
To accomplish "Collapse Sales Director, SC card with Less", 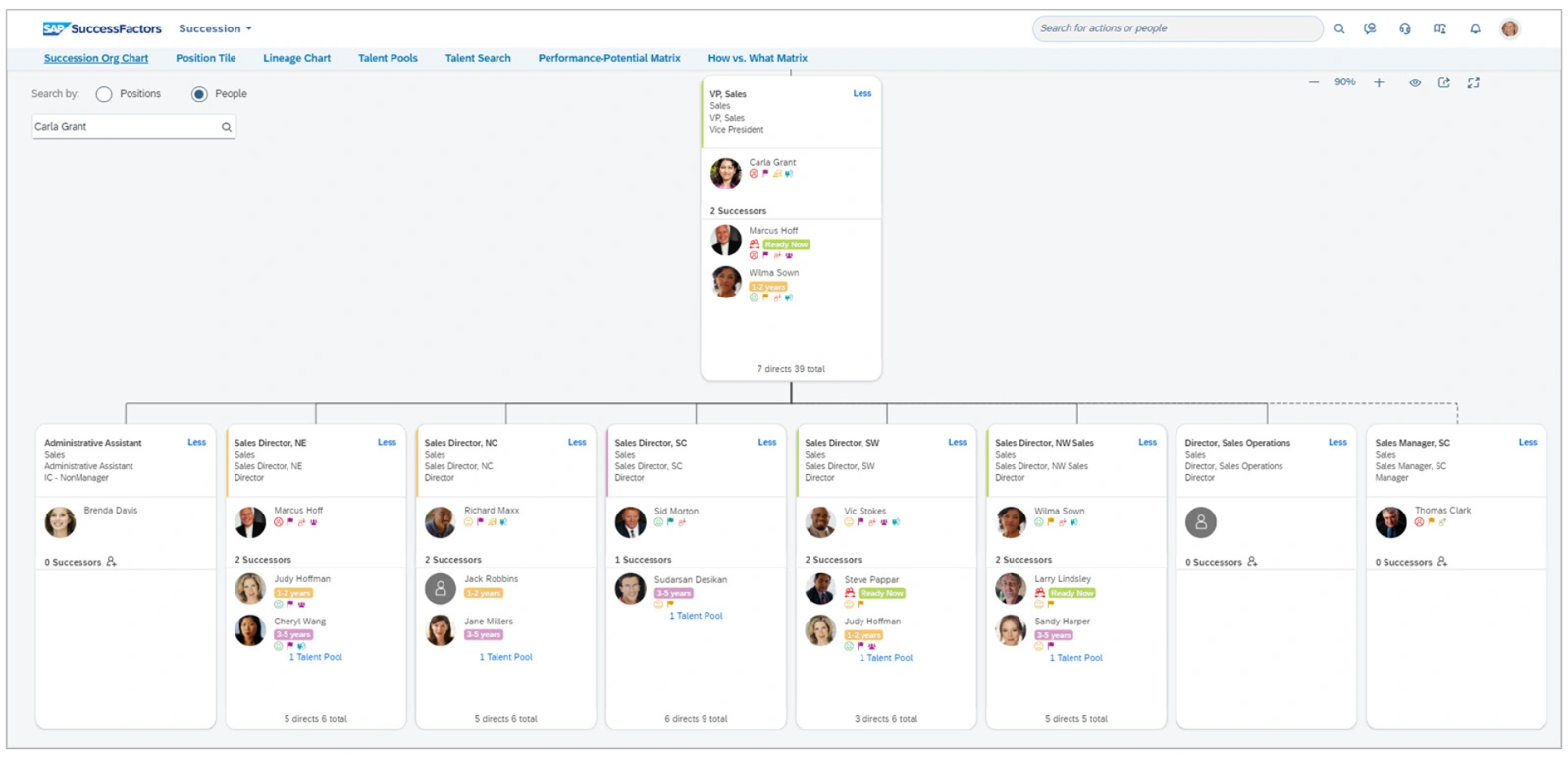I will pos(767,442).
